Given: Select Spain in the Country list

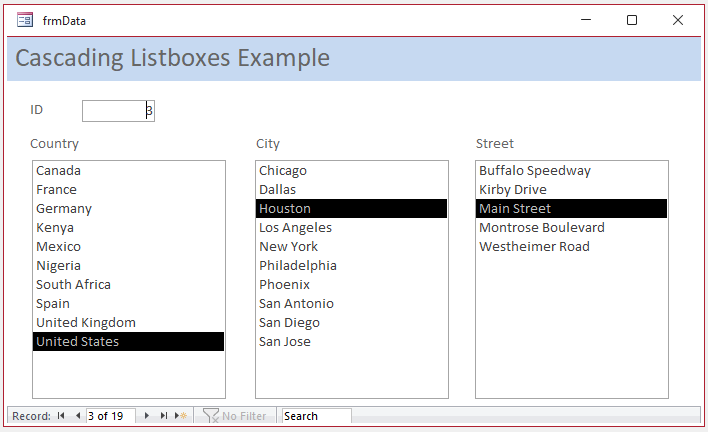Looking at the screenshot, I should coord(128,303).
